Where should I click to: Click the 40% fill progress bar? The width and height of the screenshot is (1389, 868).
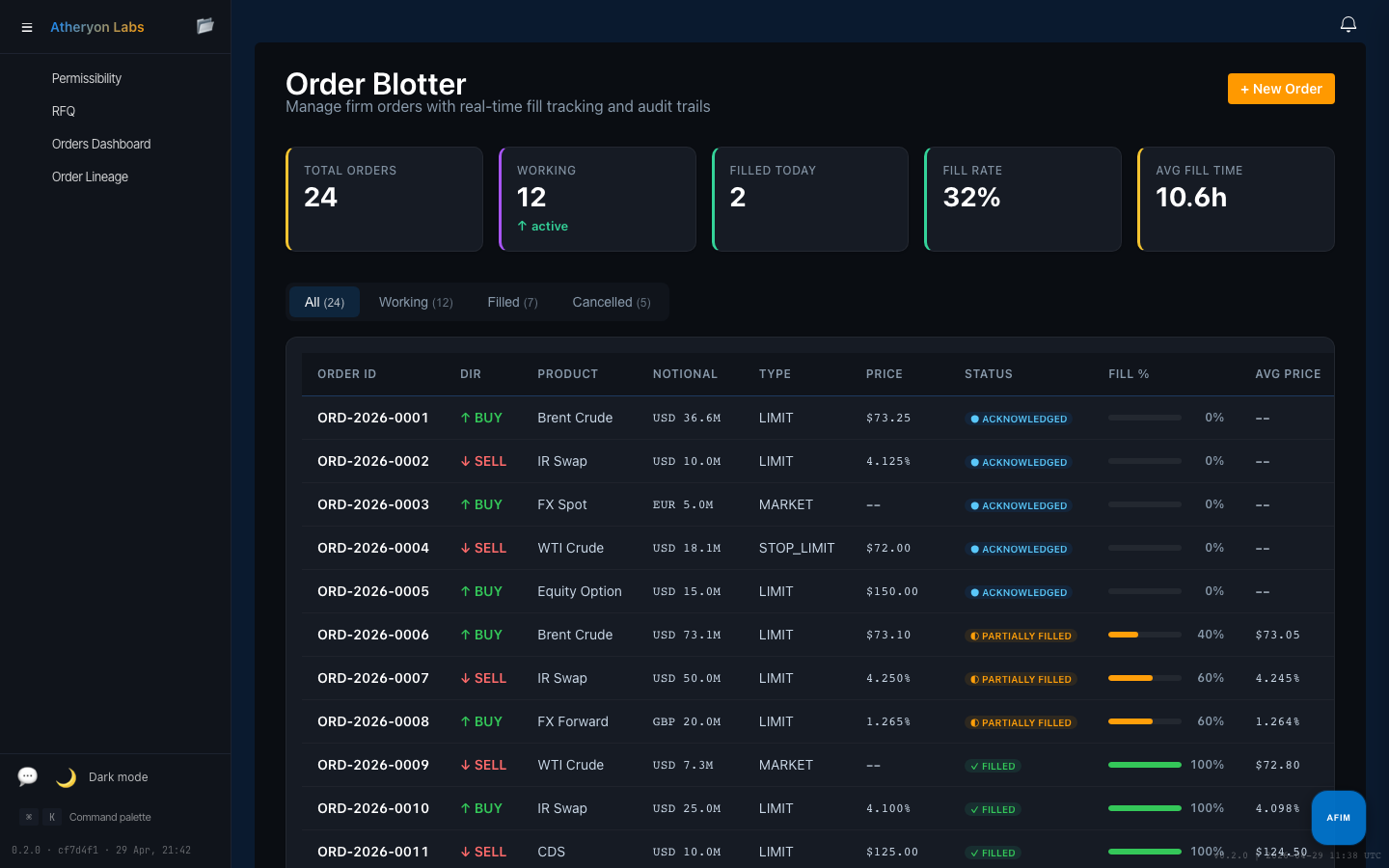point(1145,635)
